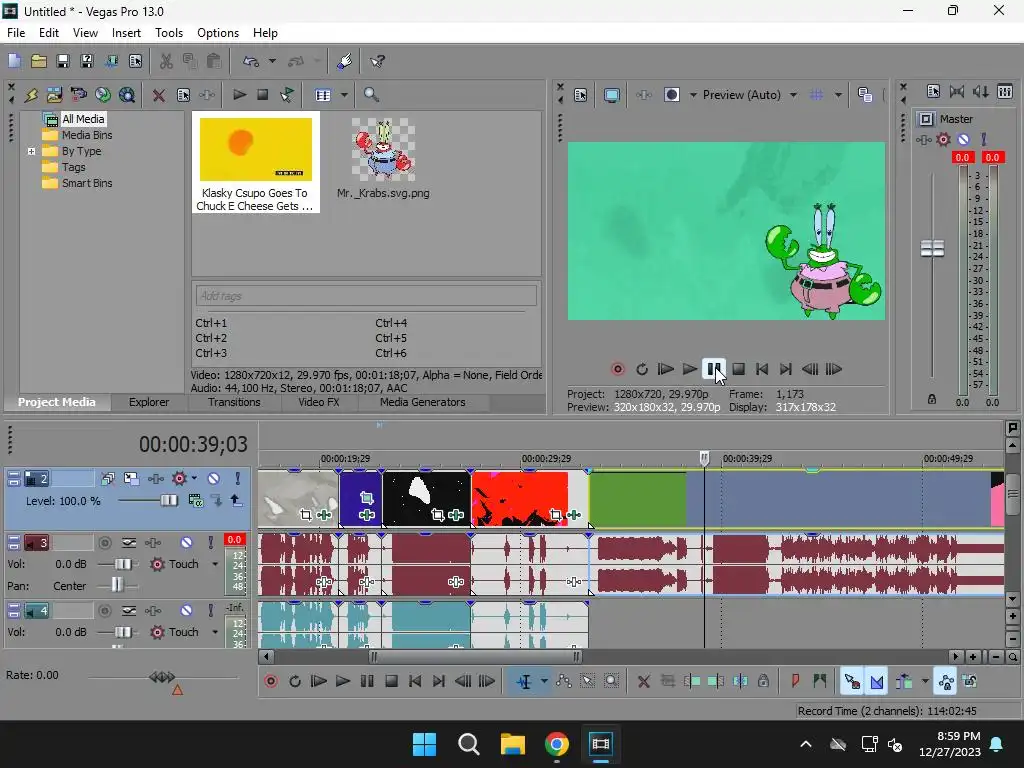The height and width of the screenshot is (768, 1024).
Task: Select the Smart Bins folder
Action: (87, 184)
